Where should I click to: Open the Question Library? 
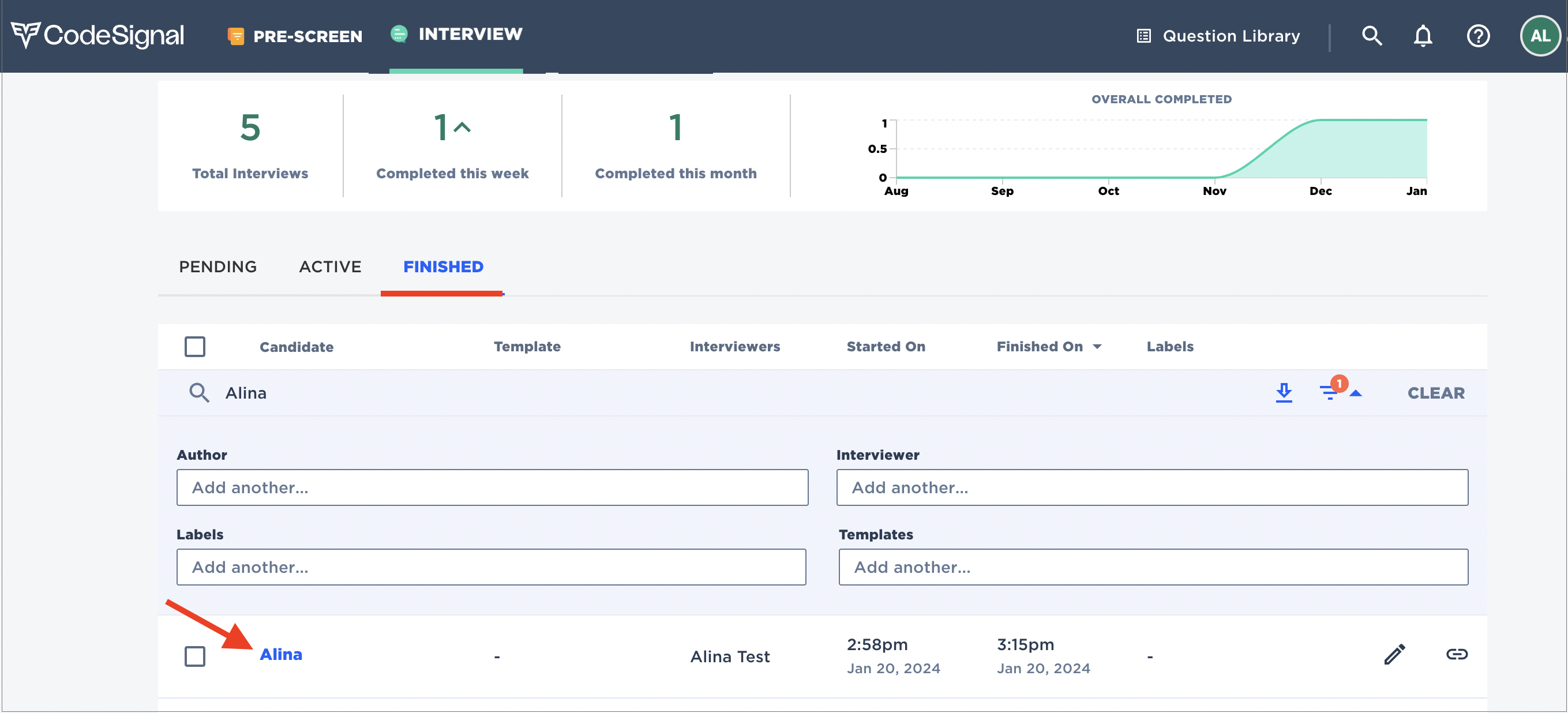1217,36
